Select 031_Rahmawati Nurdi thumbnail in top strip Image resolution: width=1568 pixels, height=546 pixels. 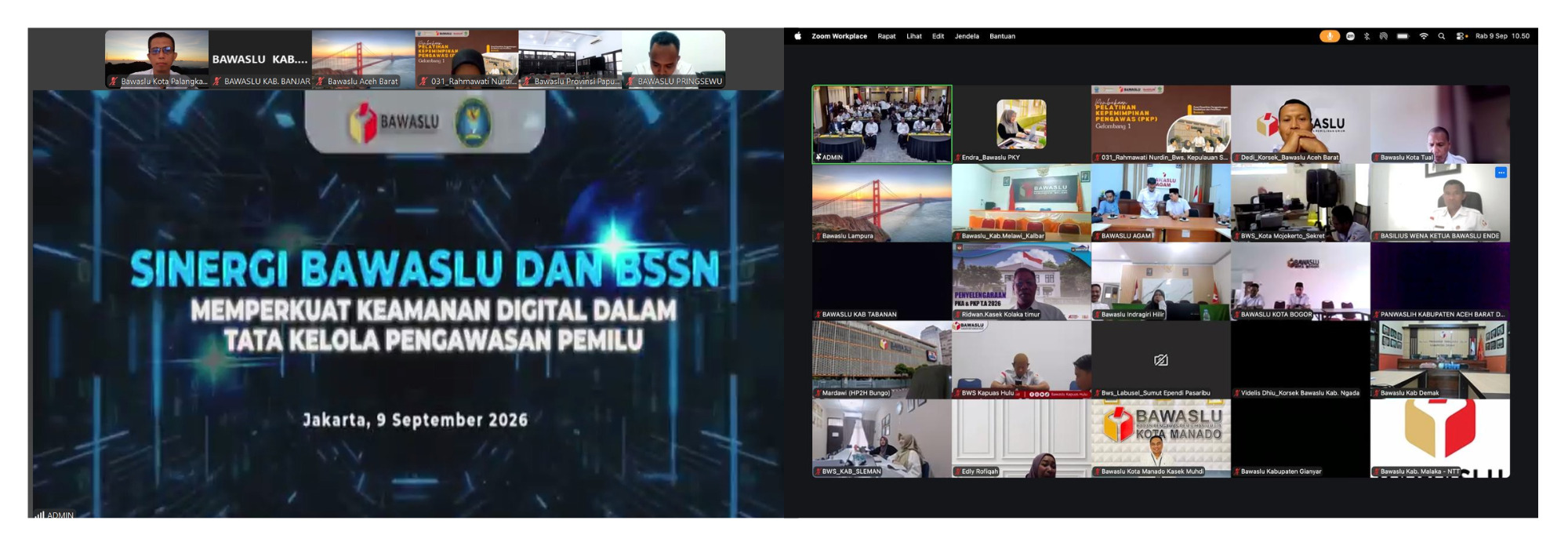tap(467, 59)
